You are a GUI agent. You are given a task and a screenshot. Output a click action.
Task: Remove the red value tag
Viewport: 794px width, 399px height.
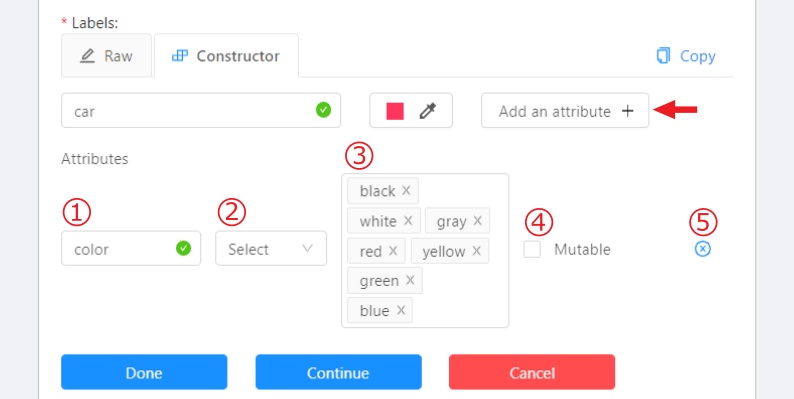click(393, 251)
